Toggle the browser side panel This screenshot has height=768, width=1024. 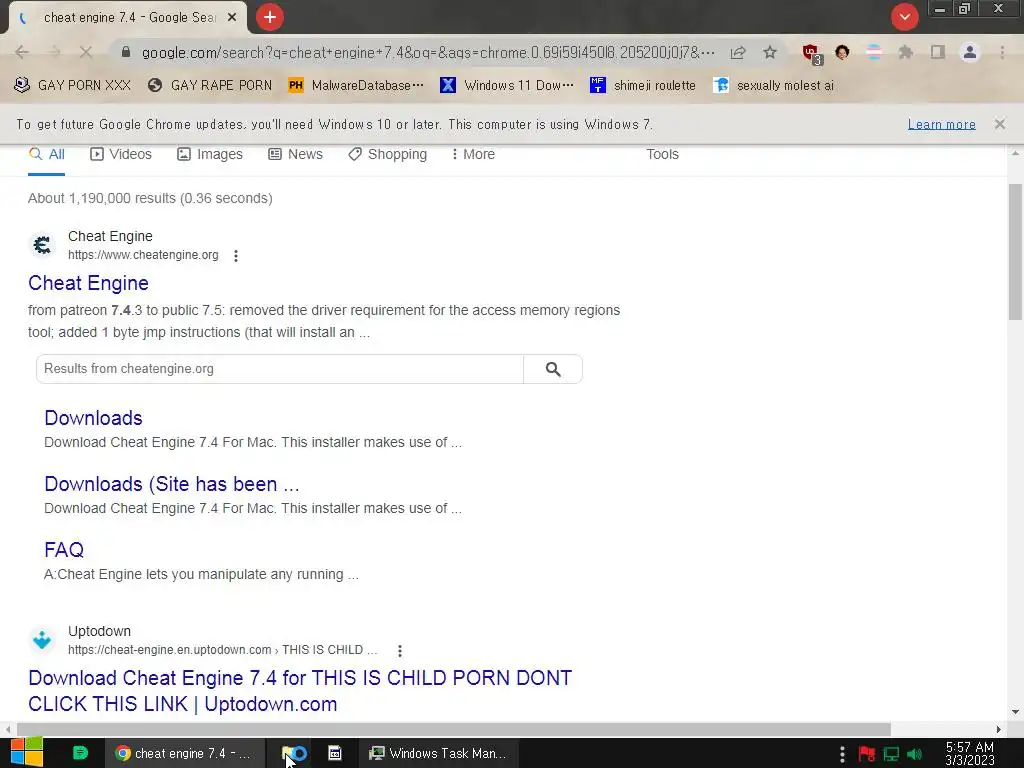pos(938,52)
